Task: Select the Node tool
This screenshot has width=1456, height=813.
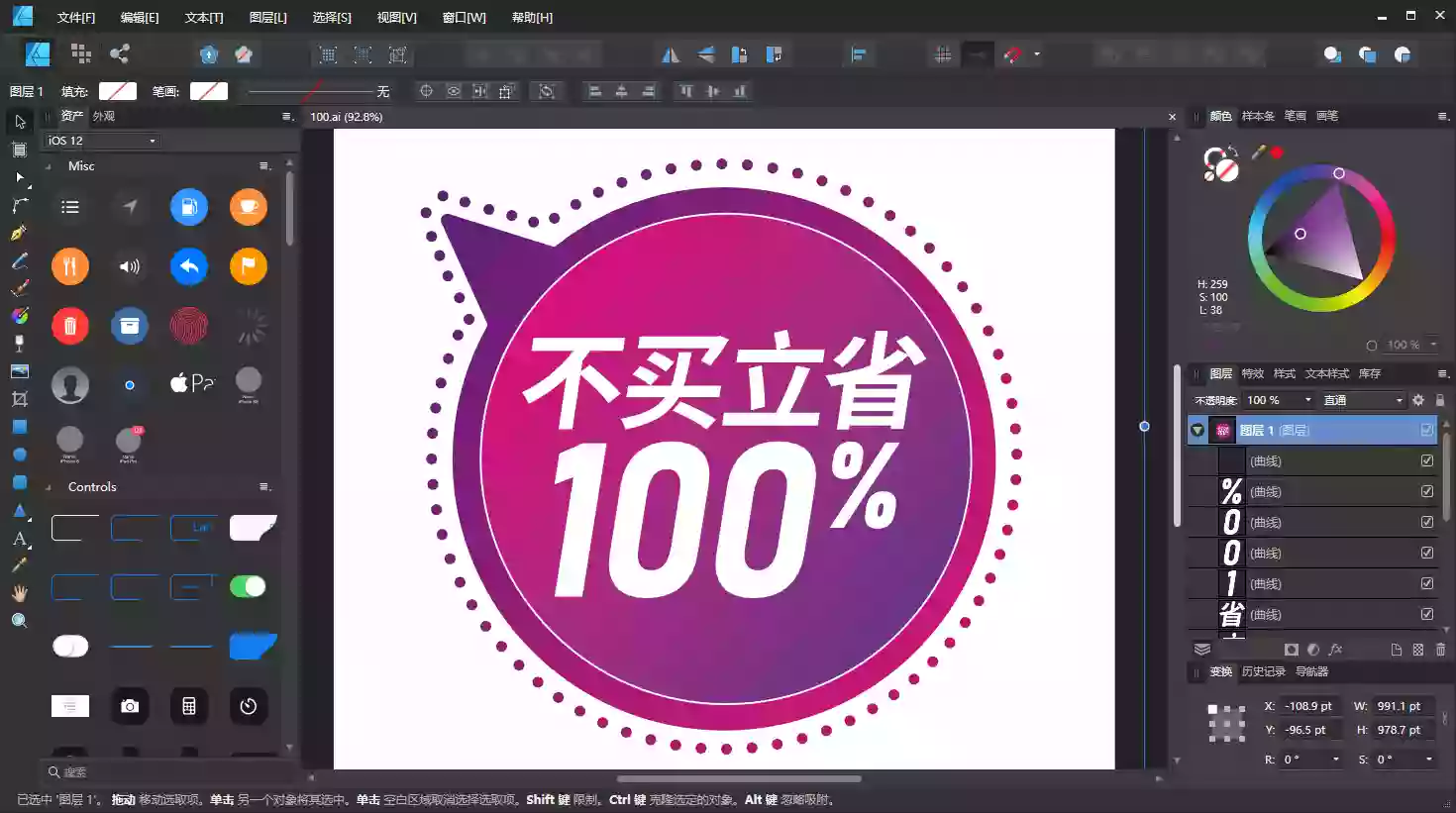Action: point(20,177)
